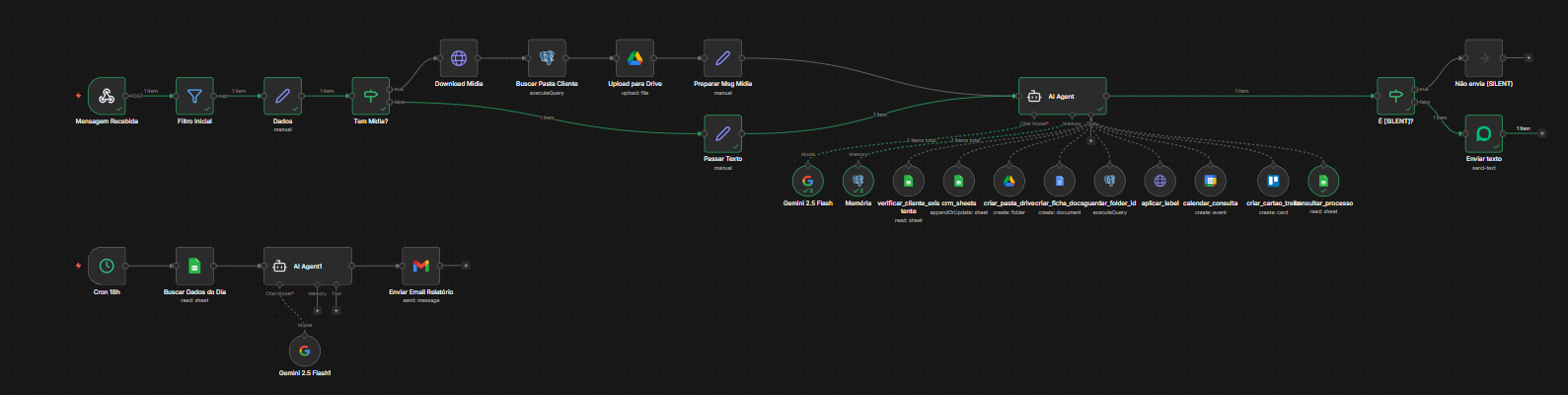The width and height of the screenshot is (1568, 395).
Task: Select the verificar_cliente_existente sheets tool
Action: click(909, 181)
